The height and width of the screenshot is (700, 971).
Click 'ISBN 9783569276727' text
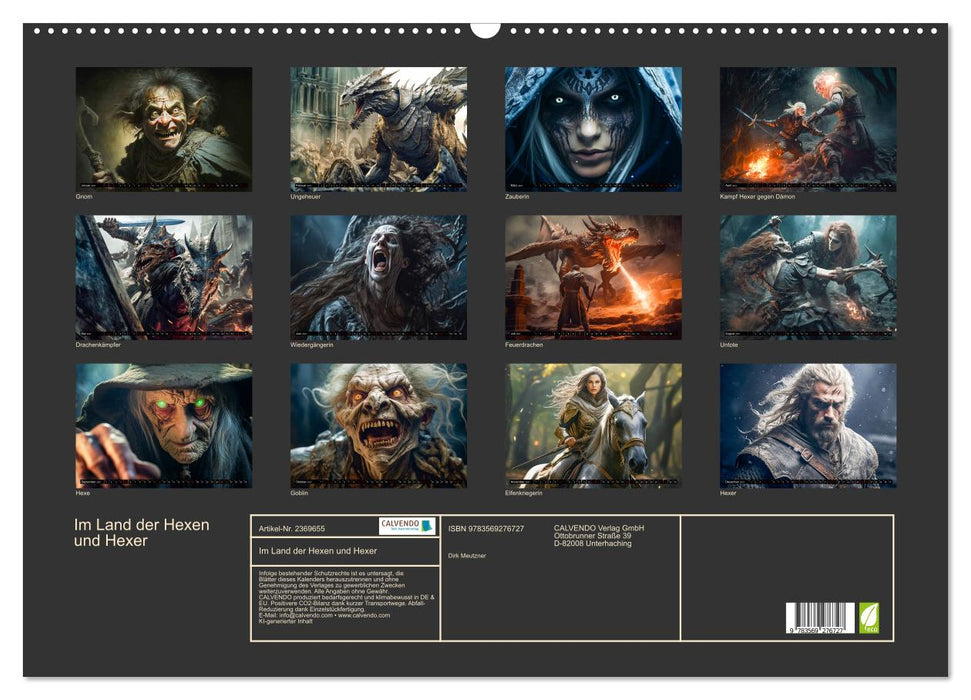click(x=486, y=528)
